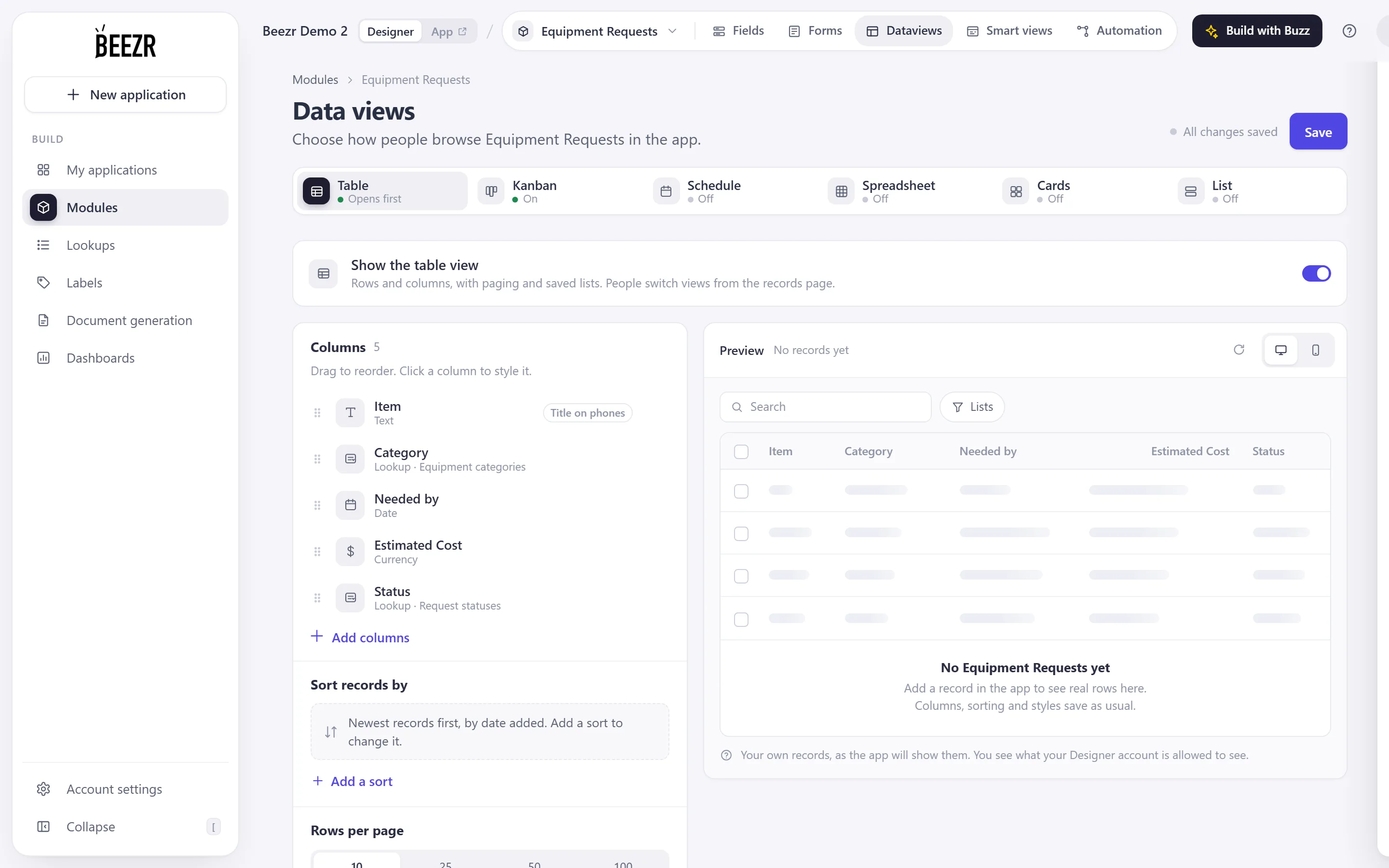Click the Search input field in preview
Image resolution: width=1389 pixels, height=868 pixels.
825,407
